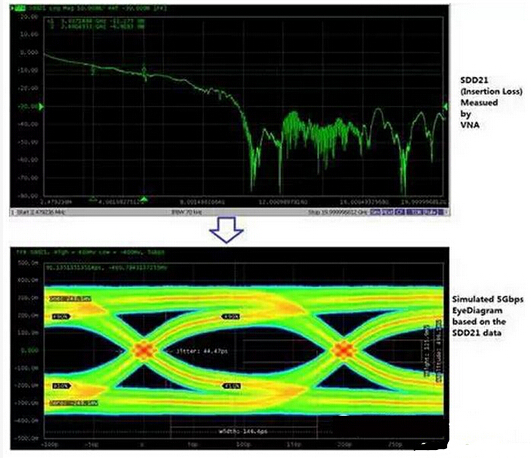This screenshot has height=458, width=531.
Task: Click the active trace indicator beside the SDD21 title
Action: pyautogui.click(x=19, y=7)
